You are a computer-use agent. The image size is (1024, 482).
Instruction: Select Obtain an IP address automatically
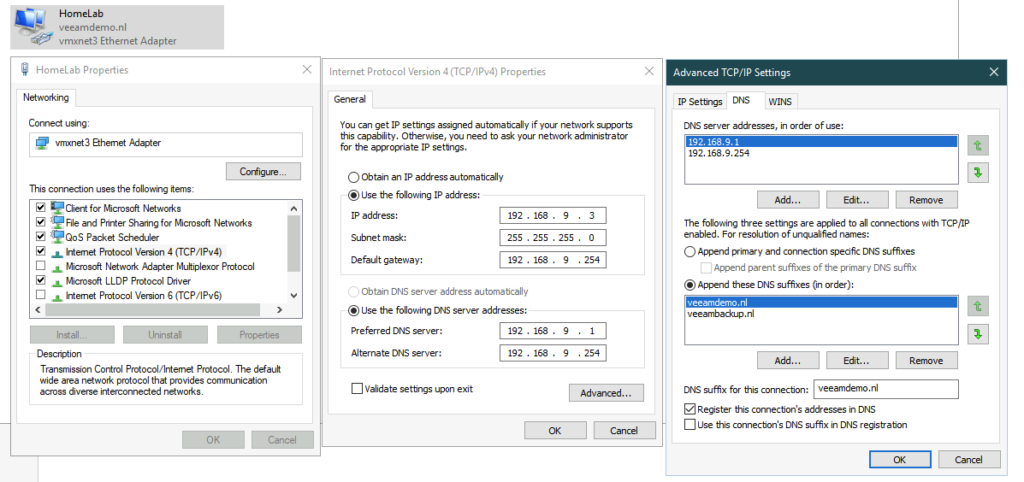click(353, 177)
